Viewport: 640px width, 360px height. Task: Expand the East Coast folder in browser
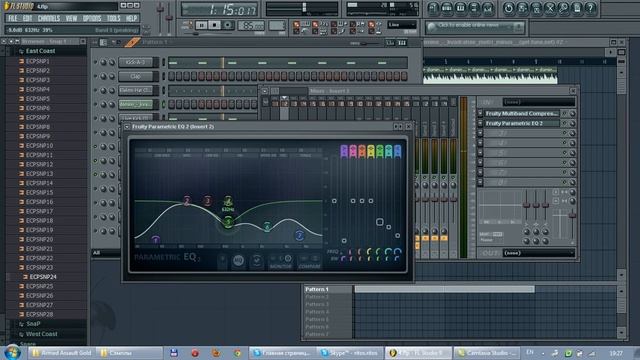[40, 51]
